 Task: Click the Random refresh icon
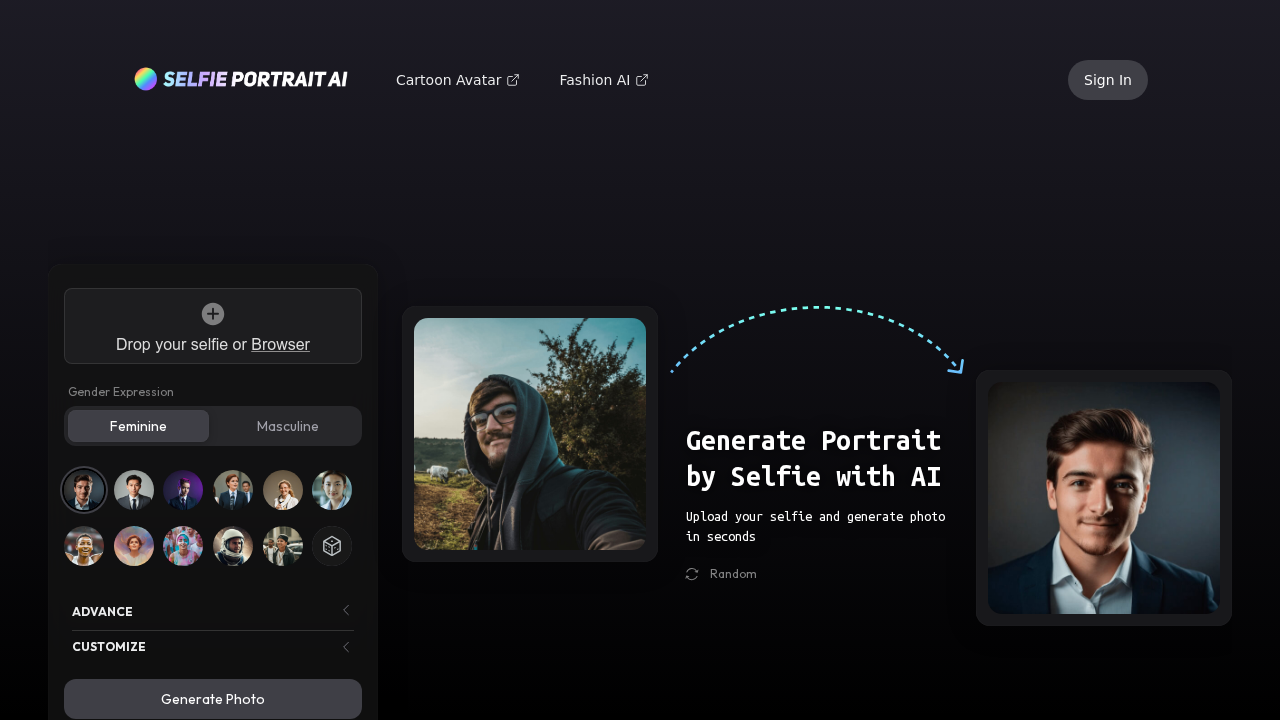click(690, 573)
